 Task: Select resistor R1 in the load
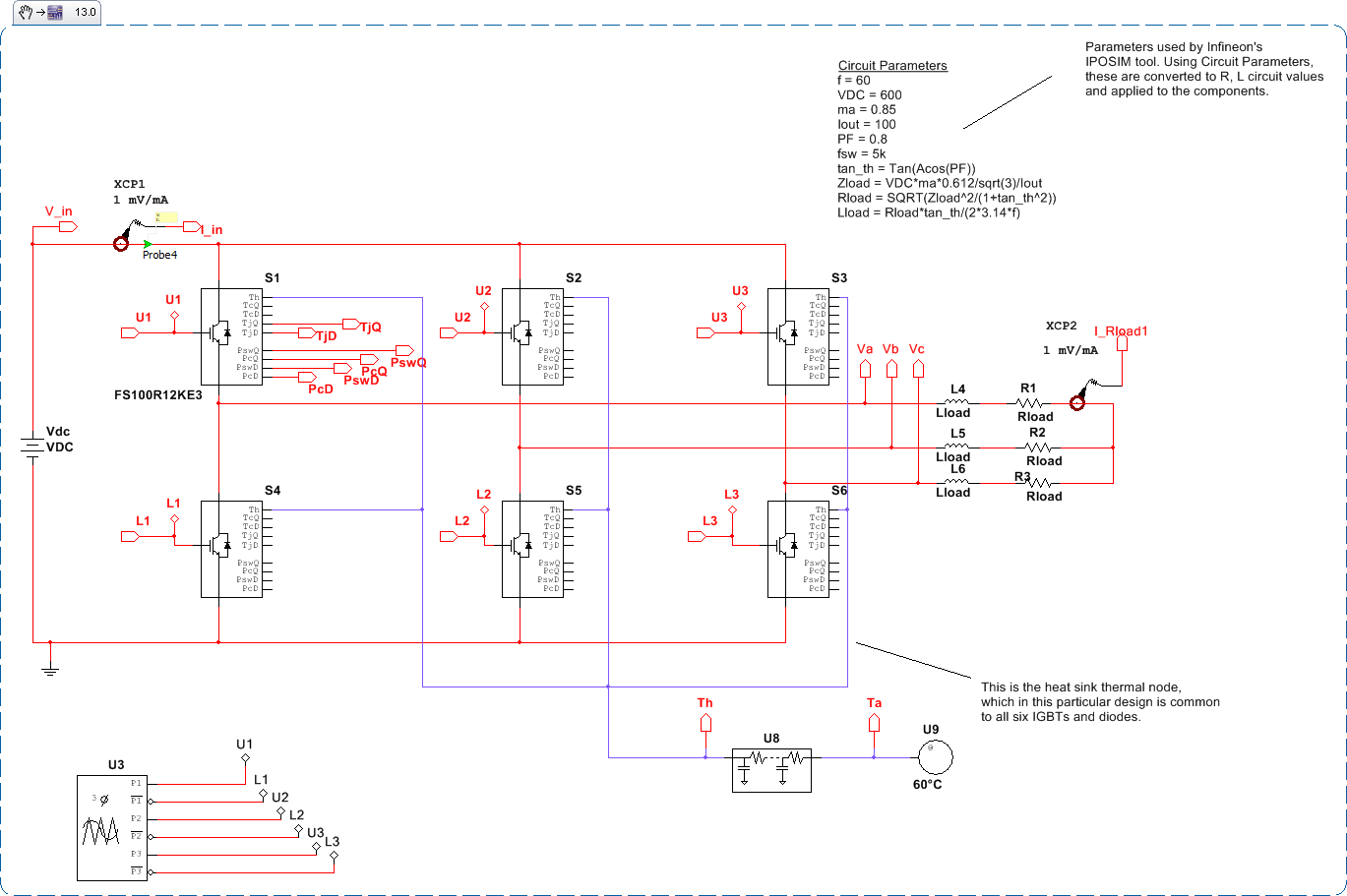coord(1031,403)
